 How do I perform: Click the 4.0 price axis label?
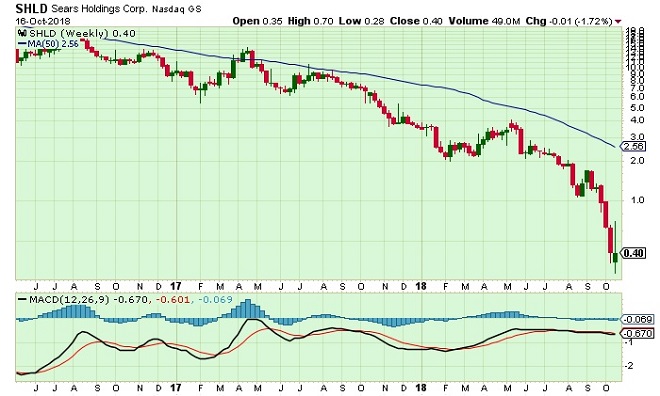click(637, 120)
